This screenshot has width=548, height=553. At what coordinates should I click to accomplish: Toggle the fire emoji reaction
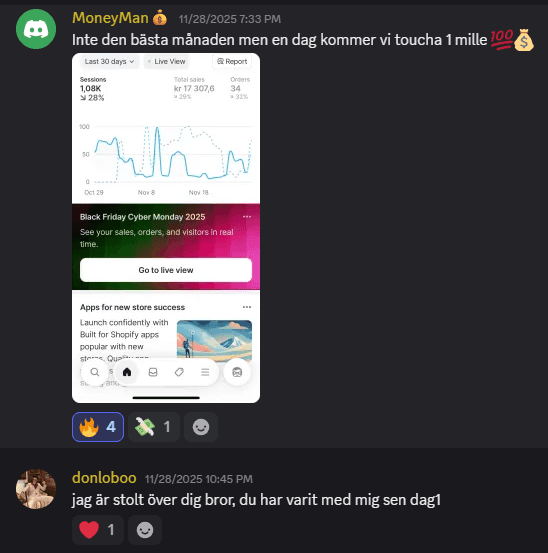pyautogui.click(x=98, y=427)
